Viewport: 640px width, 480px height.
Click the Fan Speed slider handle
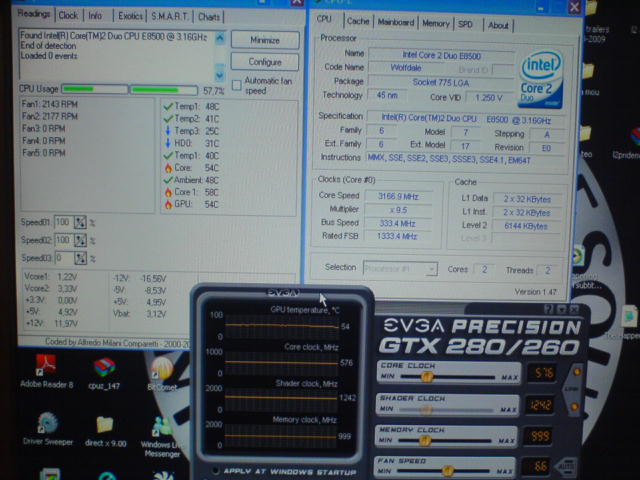tap(448, 471)
